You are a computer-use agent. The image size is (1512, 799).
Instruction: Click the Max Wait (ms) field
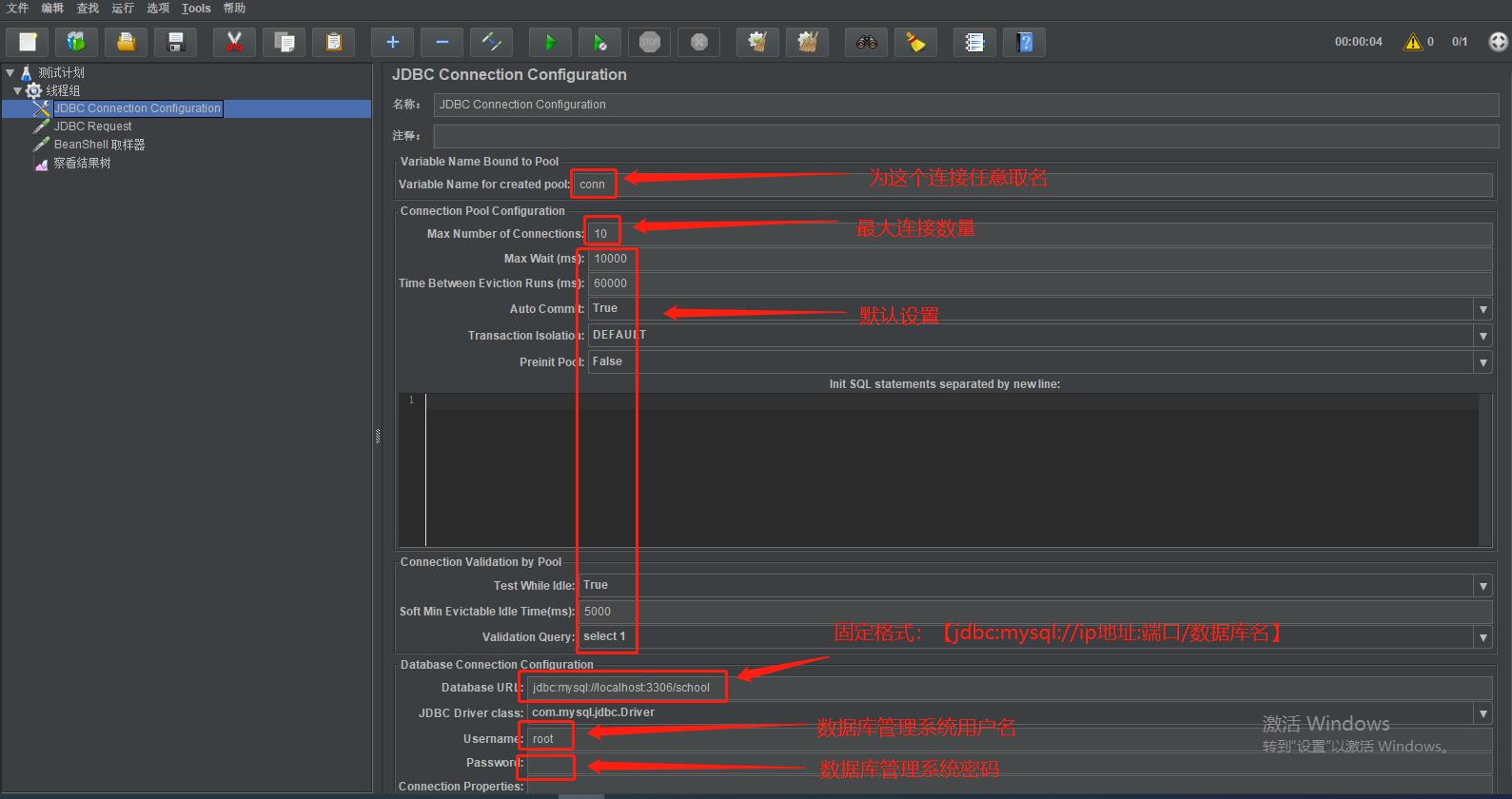pyautogui.click(x=1040, y=259)
